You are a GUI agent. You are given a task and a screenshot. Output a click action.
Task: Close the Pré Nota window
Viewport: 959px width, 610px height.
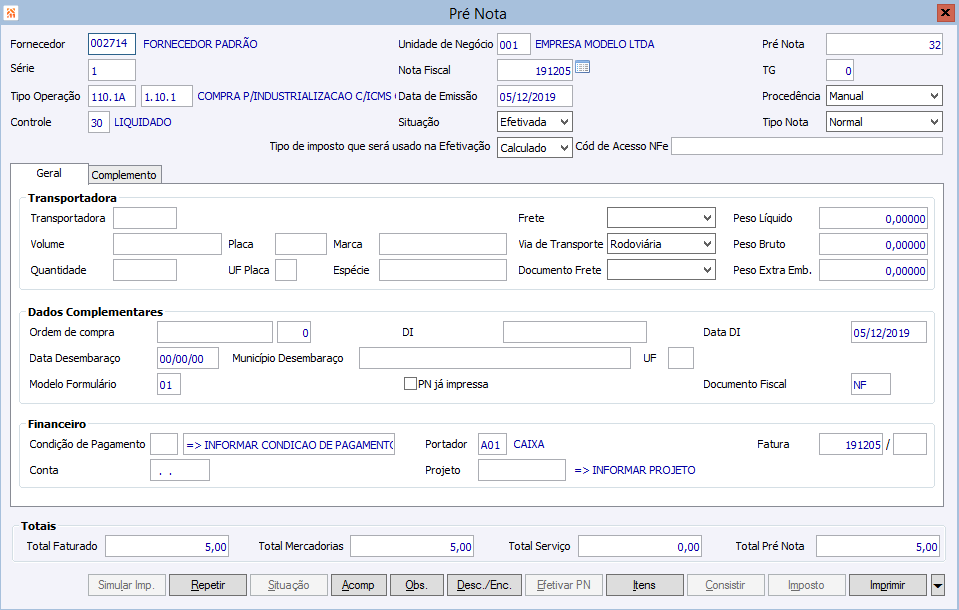[944, 13]
